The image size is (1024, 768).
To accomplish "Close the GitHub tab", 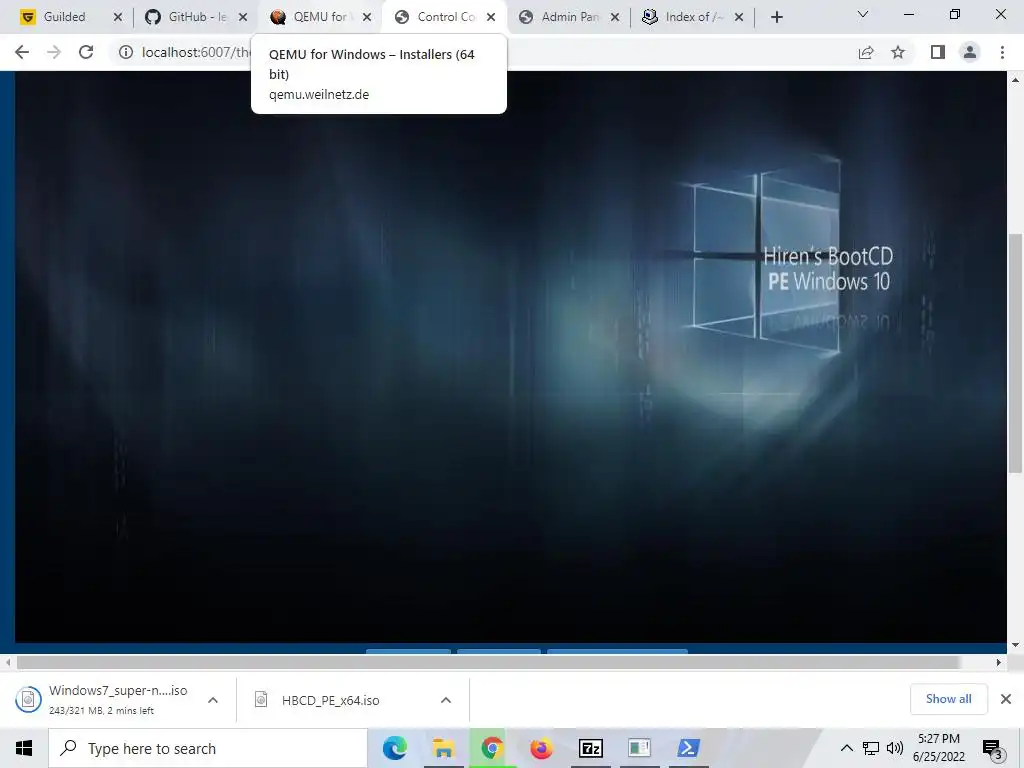I will [243, 17].
